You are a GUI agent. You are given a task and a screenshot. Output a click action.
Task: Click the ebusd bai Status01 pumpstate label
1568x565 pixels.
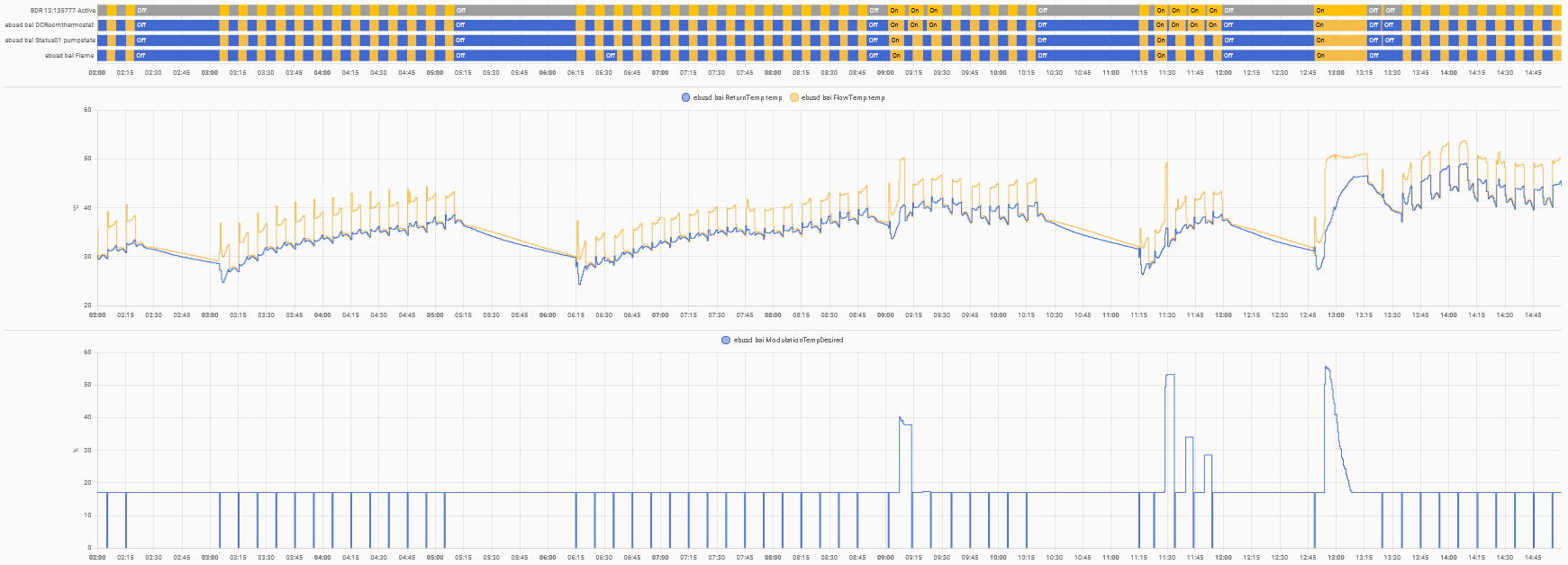tap(50, 41)
